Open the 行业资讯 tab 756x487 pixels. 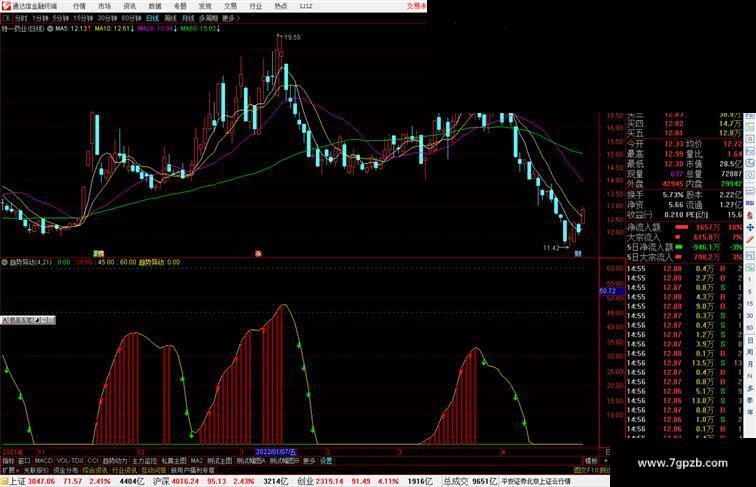(x=124, y=470)
